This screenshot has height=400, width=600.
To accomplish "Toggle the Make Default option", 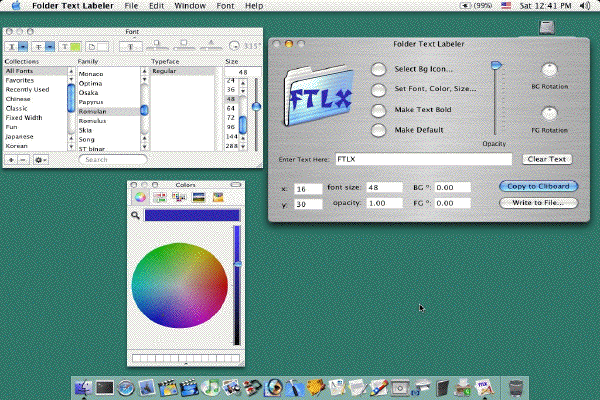I will (378, 130).
